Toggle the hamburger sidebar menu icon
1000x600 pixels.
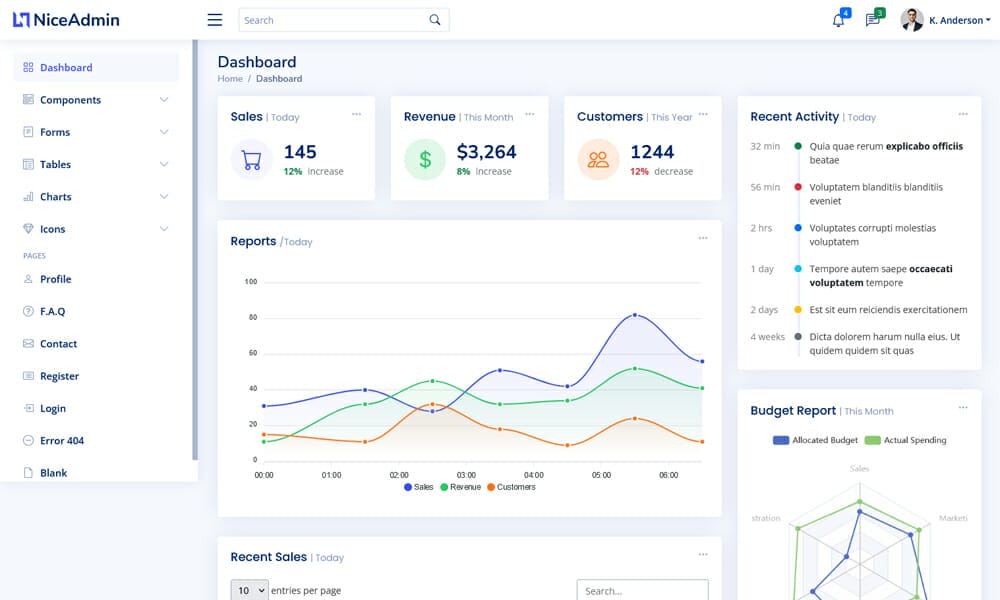pos(214,19)
